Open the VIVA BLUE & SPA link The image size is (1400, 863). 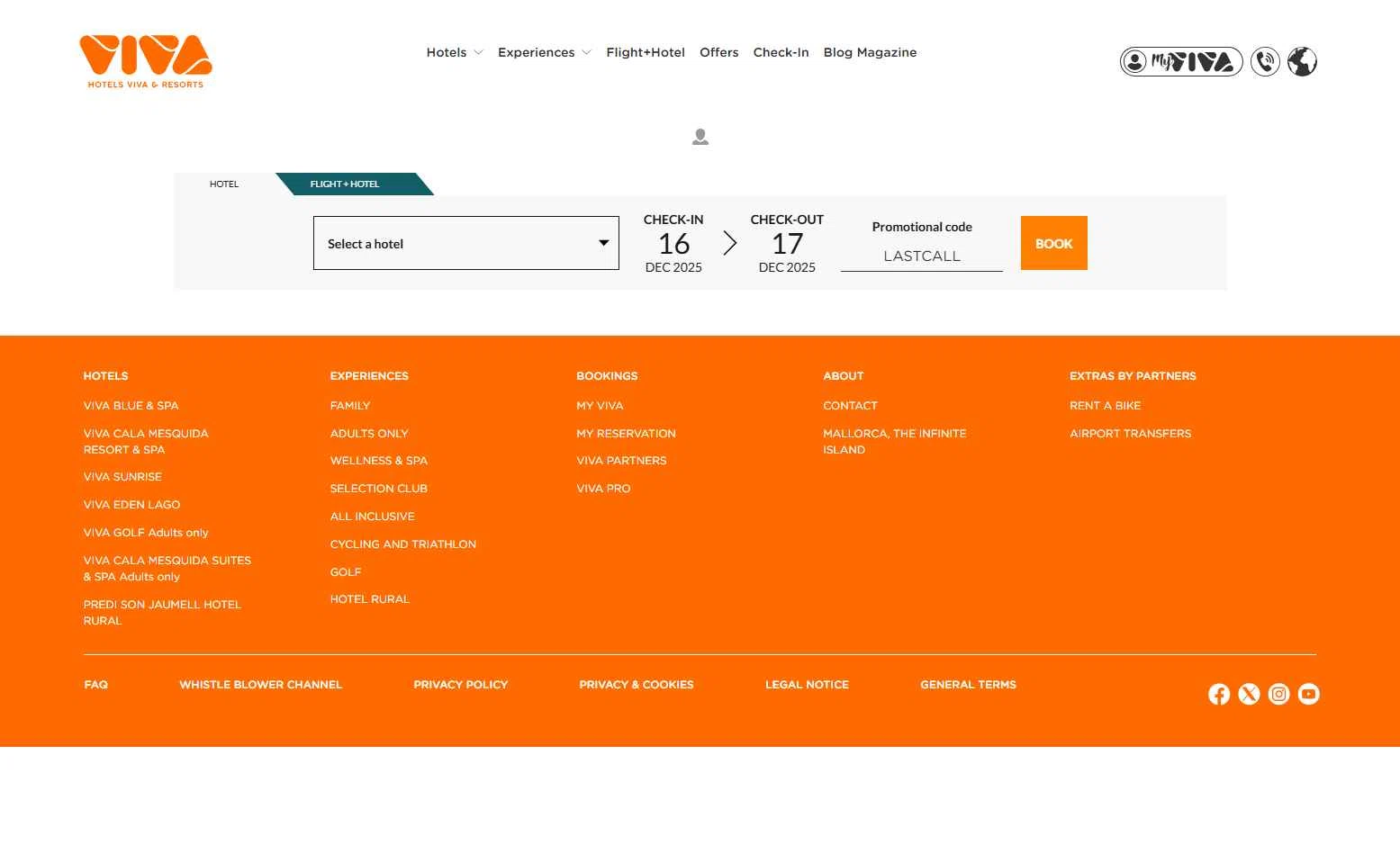131,406
